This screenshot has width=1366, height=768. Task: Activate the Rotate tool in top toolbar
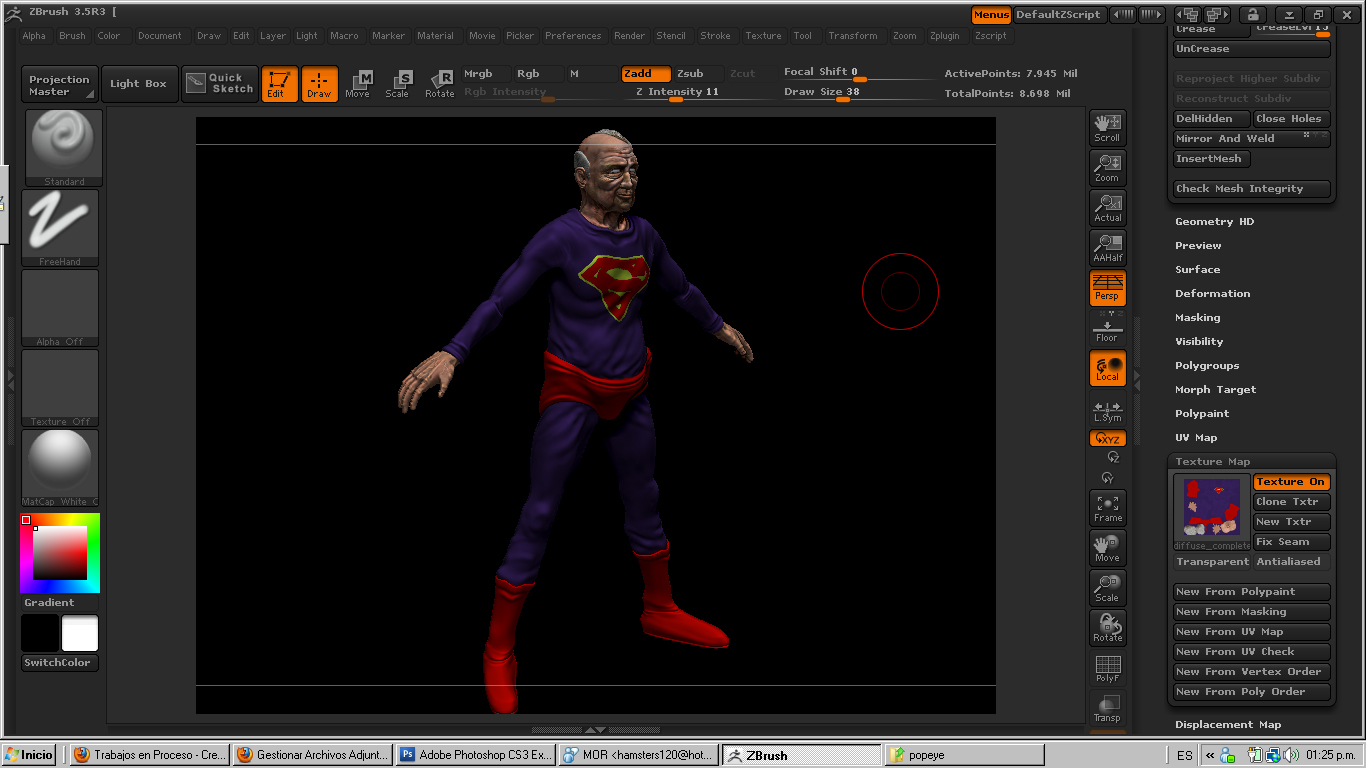click(x=440, y=84)
